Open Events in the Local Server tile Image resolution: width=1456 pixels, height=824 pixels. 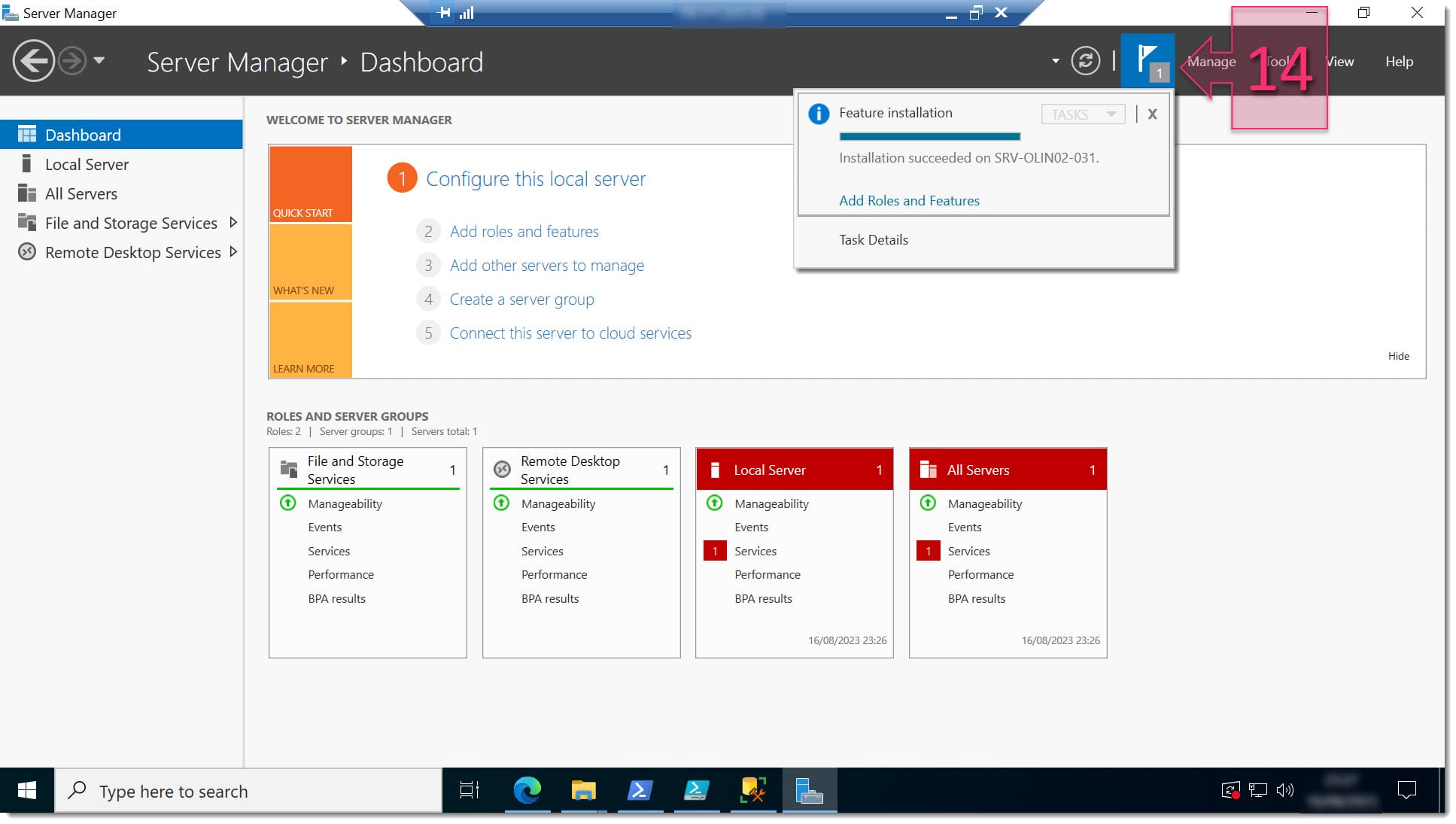pos(752,528)
